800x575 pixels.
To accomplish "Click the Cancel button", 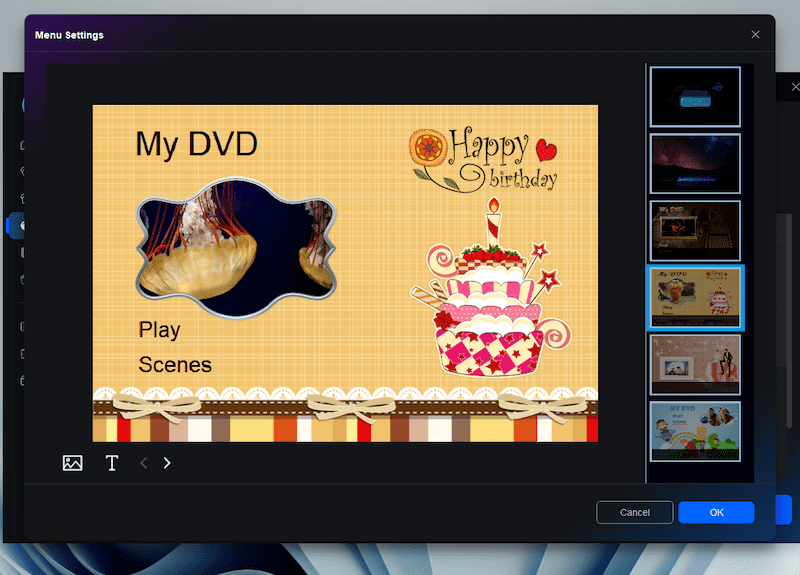I will click(635, 512).
